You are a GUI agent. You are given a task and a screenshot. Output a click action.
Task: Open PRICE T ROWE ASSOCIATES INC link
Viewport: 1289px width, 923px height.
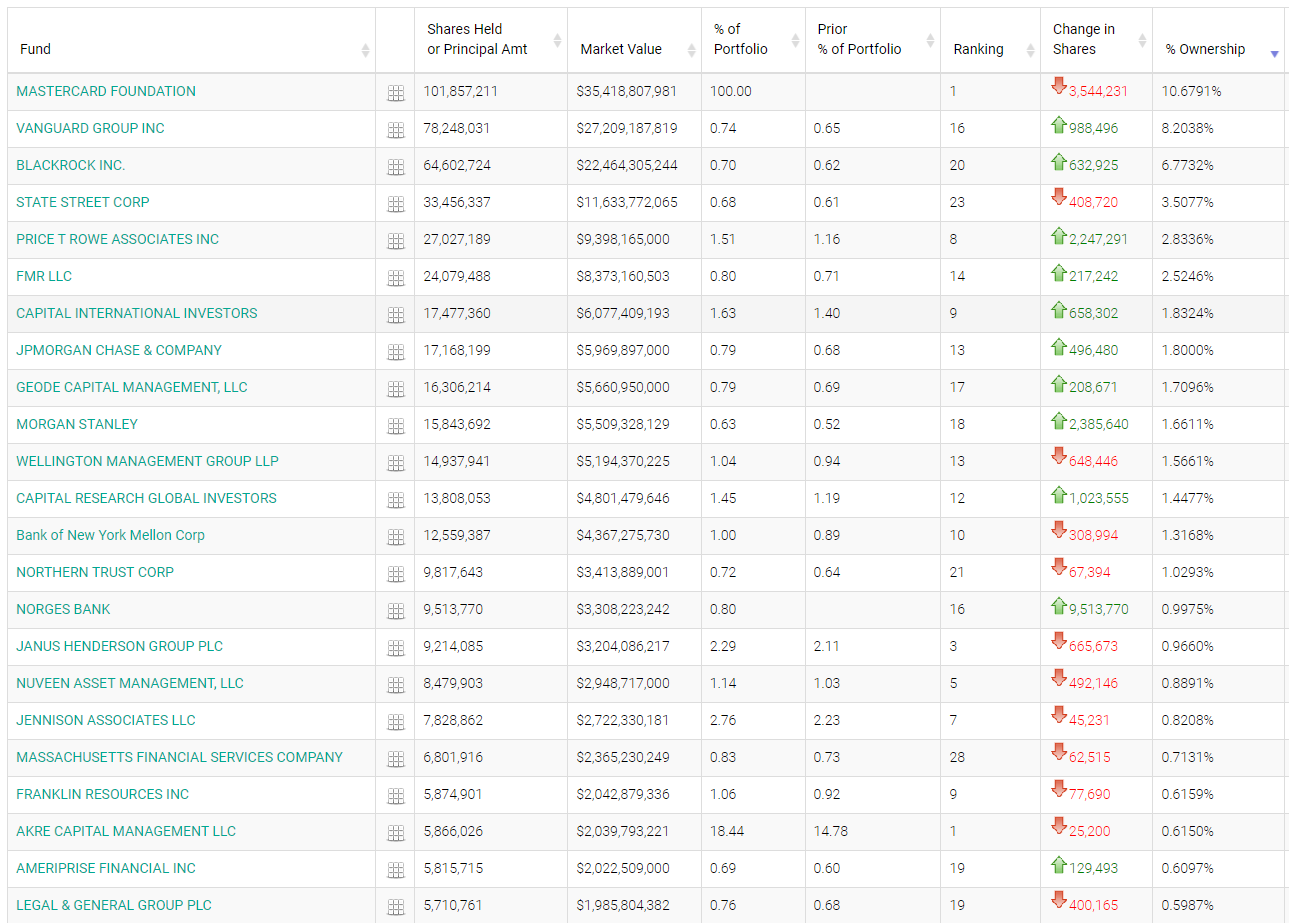[x=117, y=239]
